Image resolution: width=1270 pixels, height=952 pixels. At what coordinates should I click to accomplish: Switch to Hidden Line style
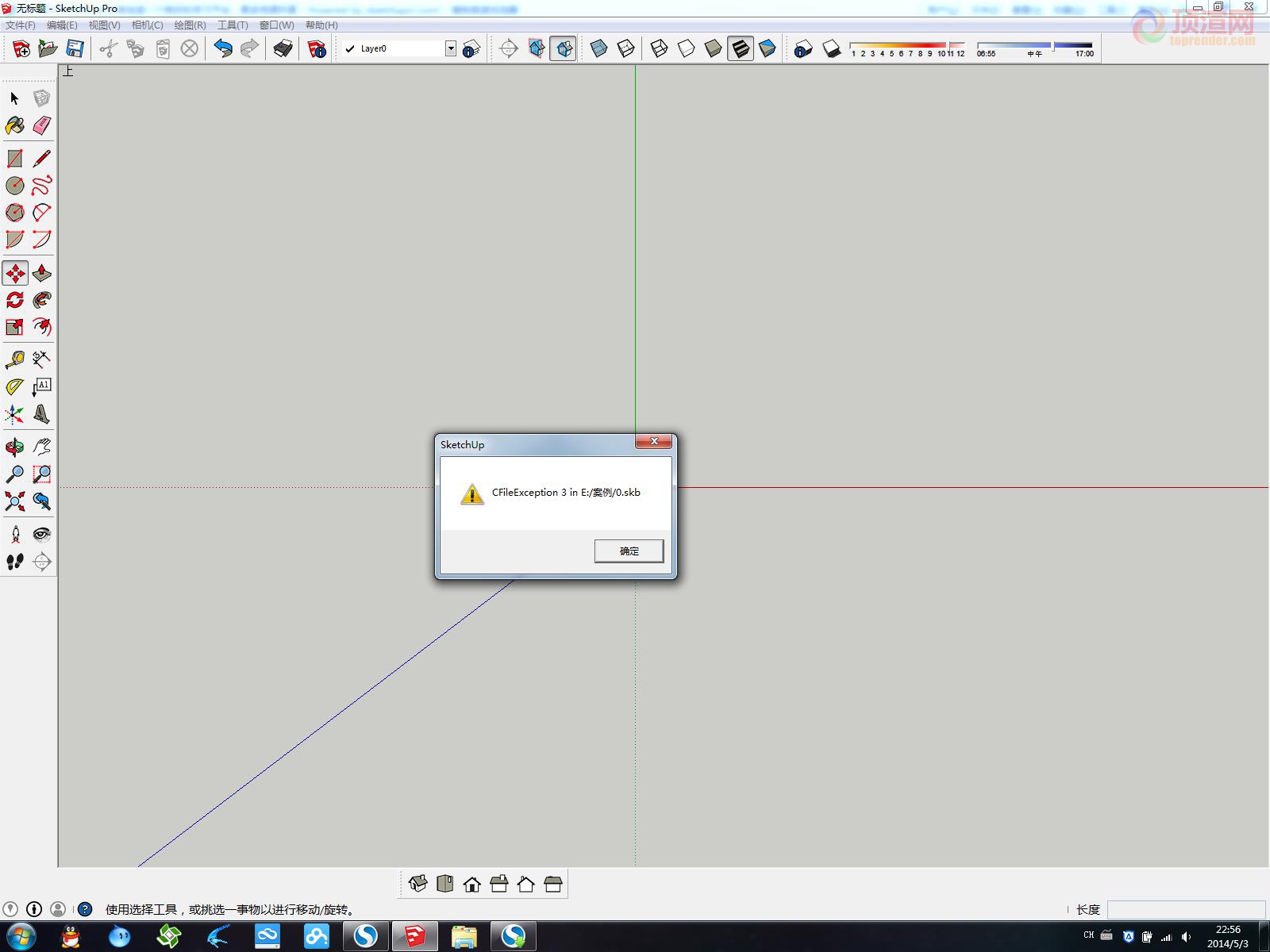(x=686, y=49)
